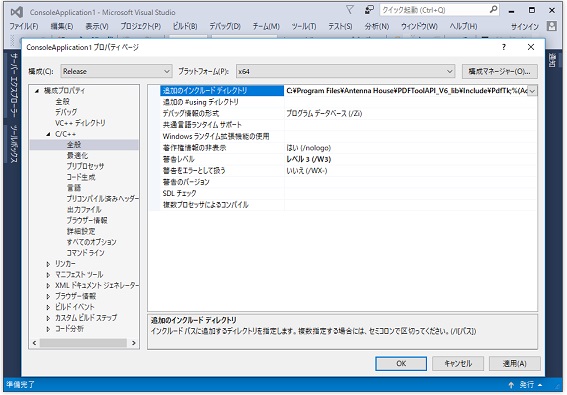Open the ビルド(B) menu
This screenshot has width=567, height=395.
[x=185, y=26]
